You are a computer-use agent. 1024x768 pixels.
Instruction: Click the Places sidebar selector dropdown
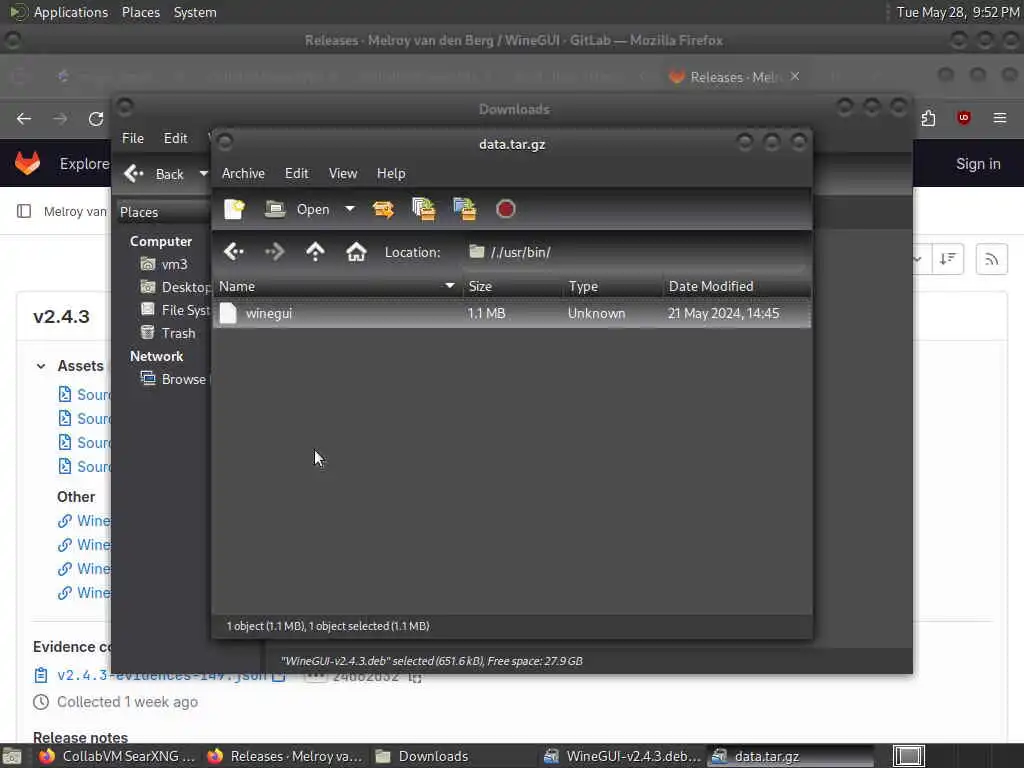pos(164,212)
